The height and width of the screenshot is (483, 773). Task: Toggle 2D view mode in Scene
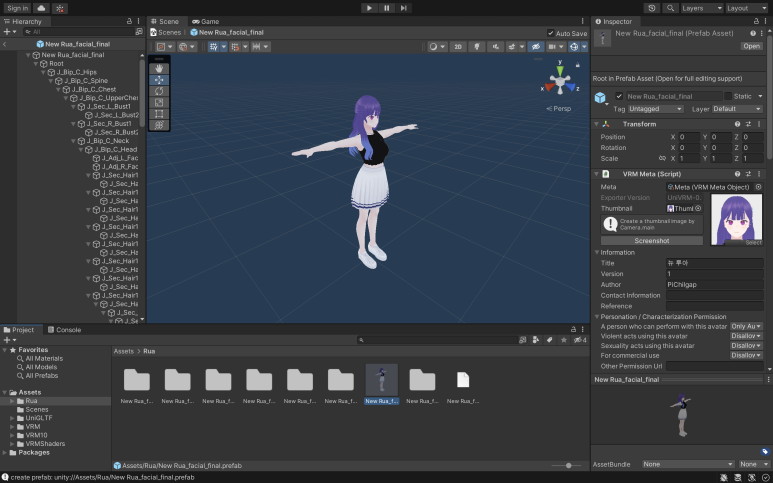pos(458,46)
